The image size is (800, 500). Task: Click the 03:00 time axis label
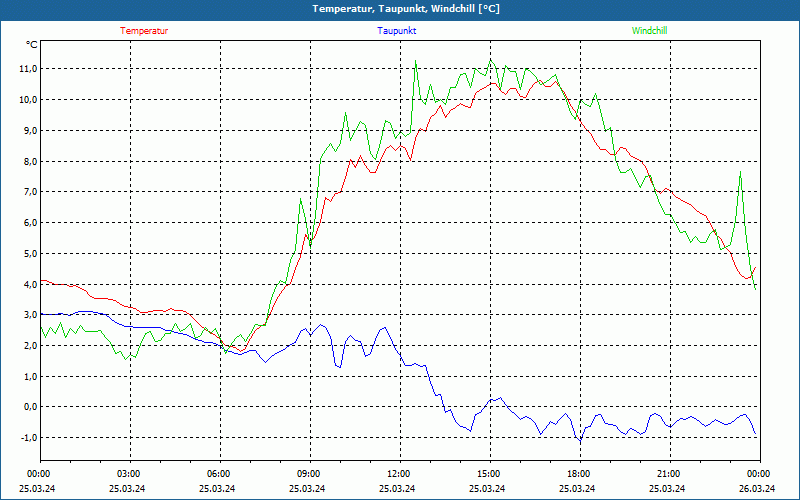[x=128, y=474]
